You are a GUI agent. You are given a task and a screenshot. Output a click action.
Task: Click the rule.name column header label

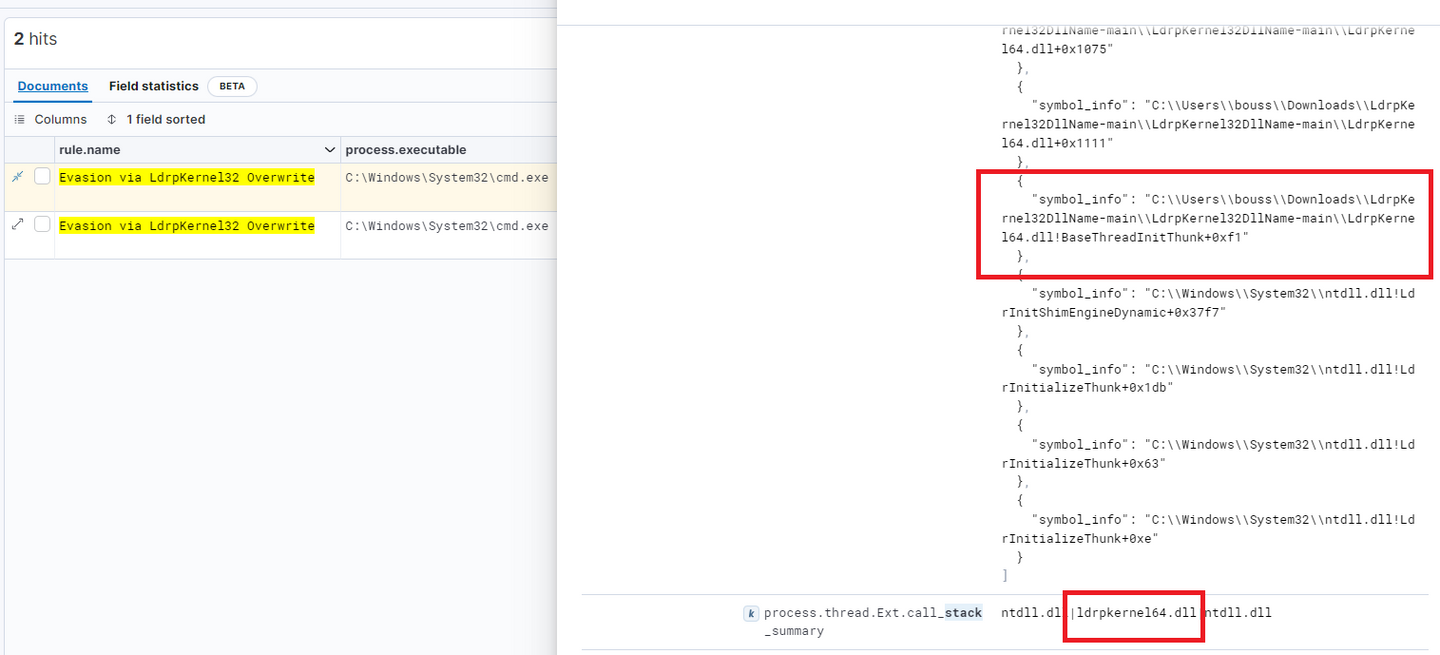(x=90, y=150)
